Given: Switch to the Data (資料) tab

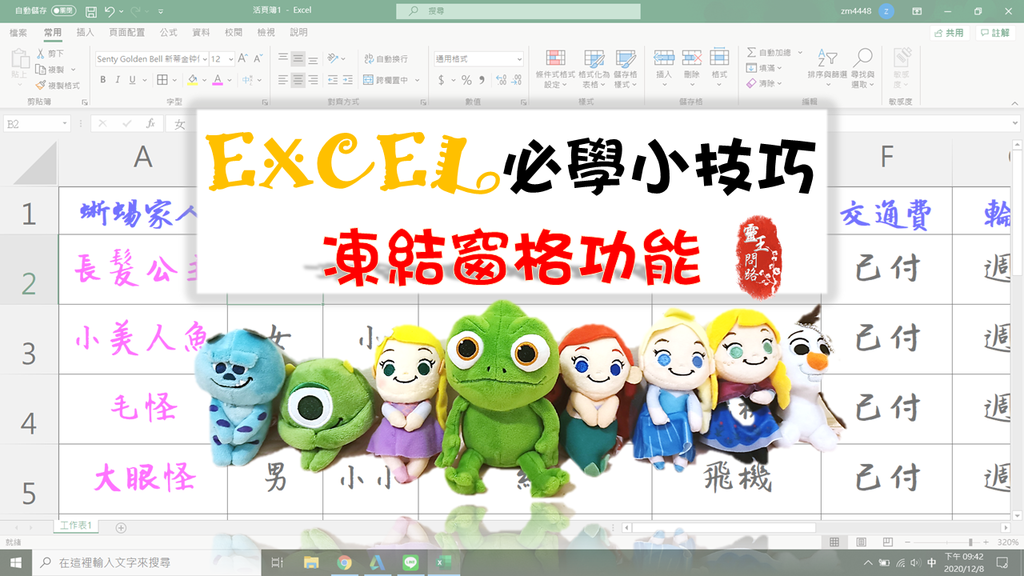Looking at the screenshot, I should [x=201, y=33].
